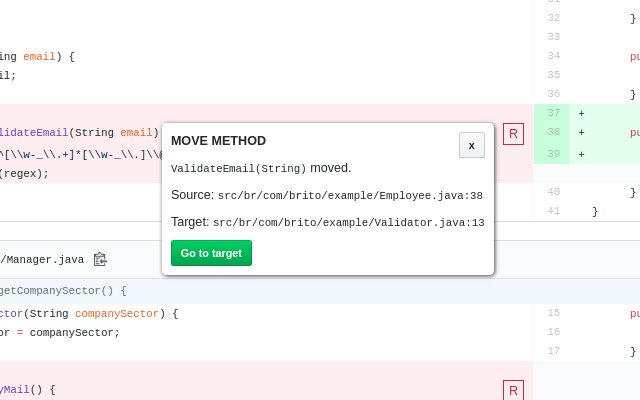
Task: Click the email parameter on the removed ValidateEmail line
Action: (136, 133)
